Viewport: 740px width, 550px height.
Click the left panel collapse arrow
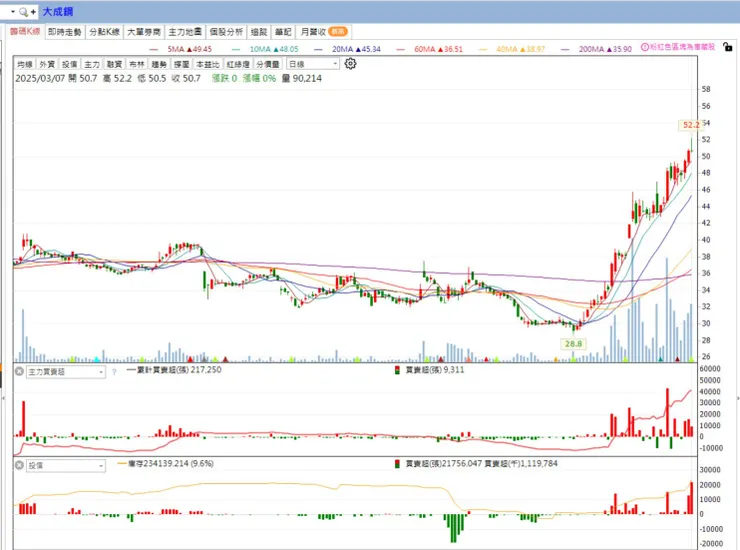4,399
